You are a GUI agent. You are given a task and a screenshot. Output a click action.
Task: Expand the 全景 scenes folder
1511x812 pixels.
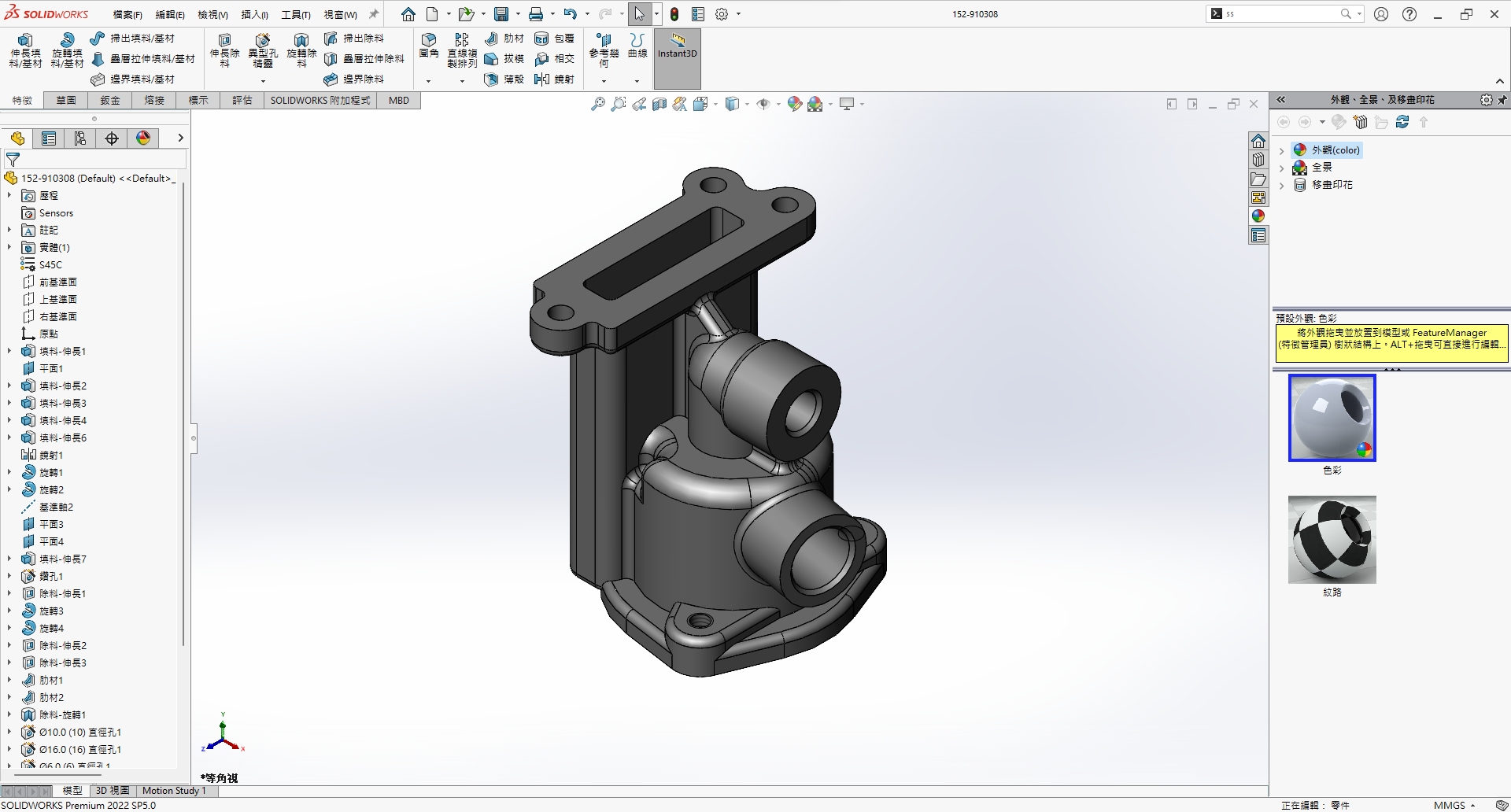1282,168
